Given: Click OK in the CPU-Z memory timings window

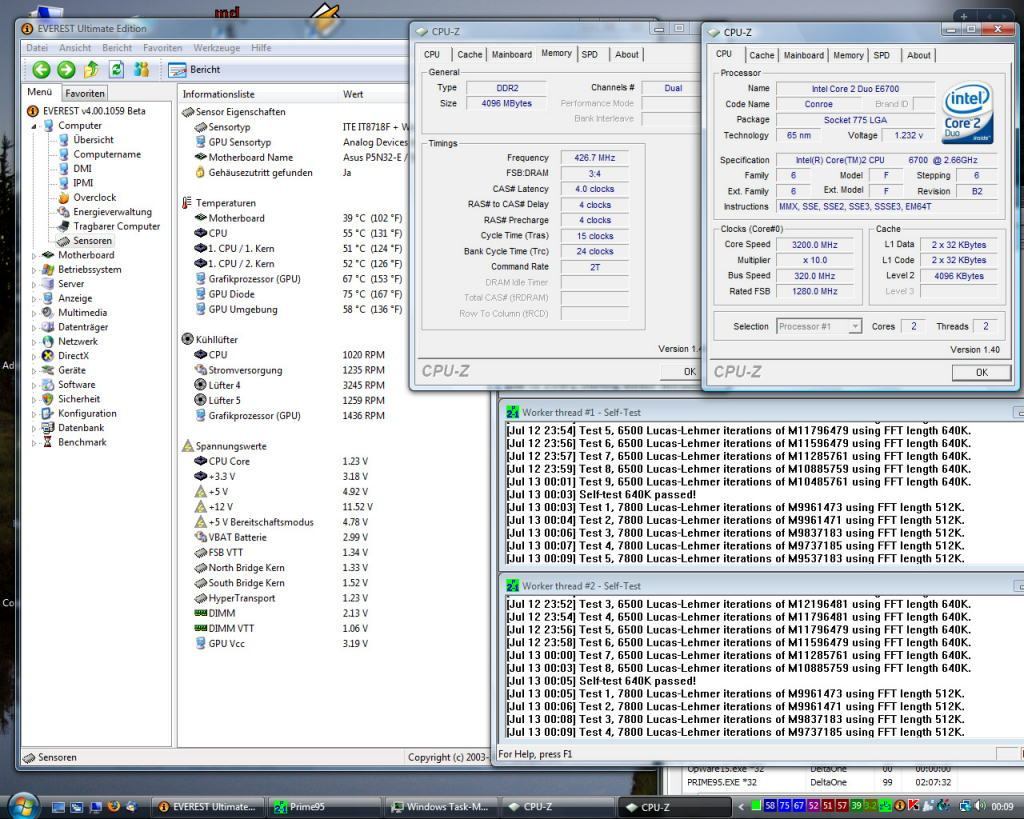Looking at the screenshot, I should point(681,372).
